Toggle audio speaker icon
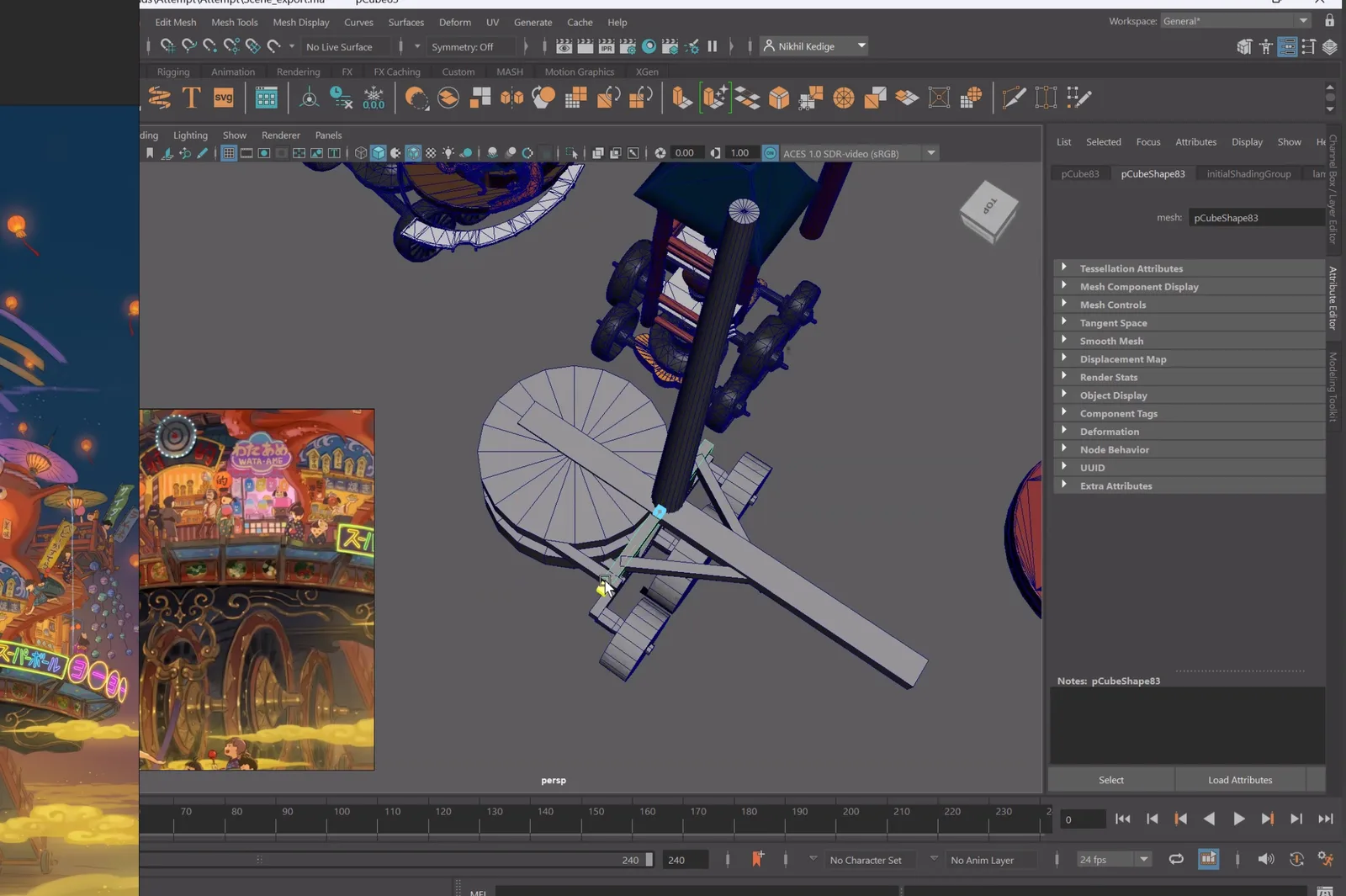This screenshot has height=896, width=1346. [1265, 859]
